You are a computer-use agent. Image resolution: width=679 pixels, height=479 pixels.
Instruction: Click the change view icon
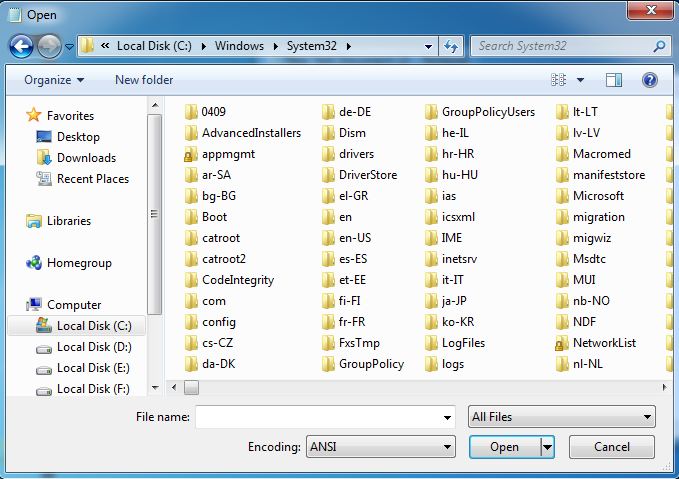click(558, 80)
